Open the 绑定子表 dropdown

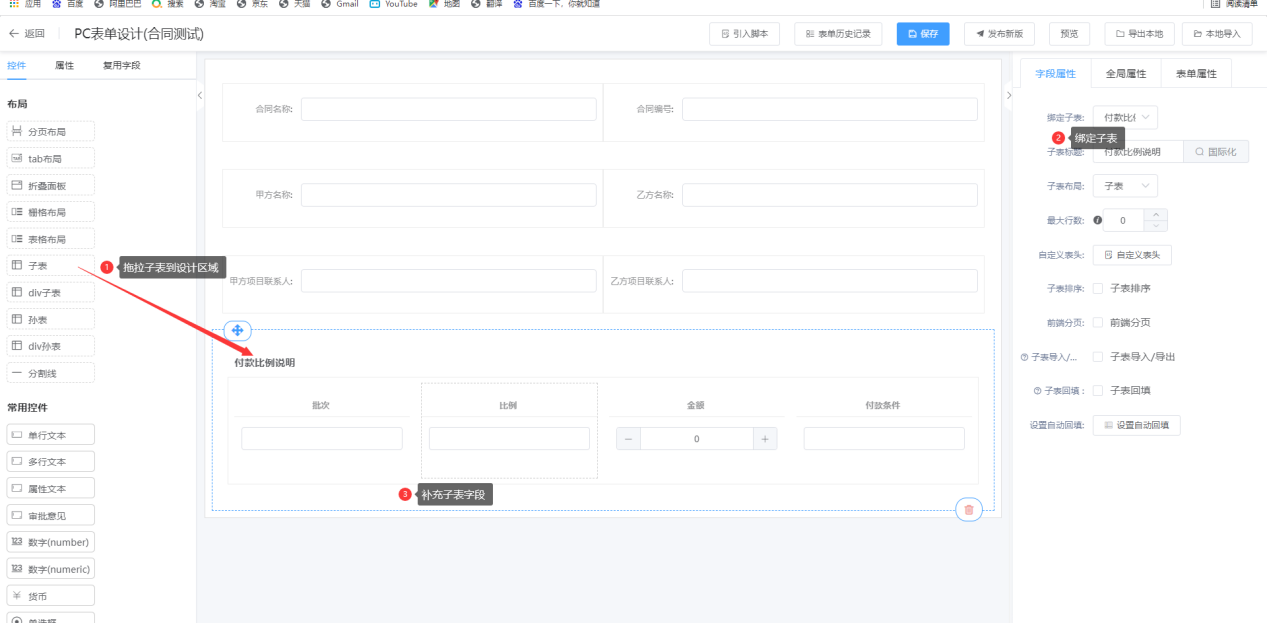click(1125, 118)
